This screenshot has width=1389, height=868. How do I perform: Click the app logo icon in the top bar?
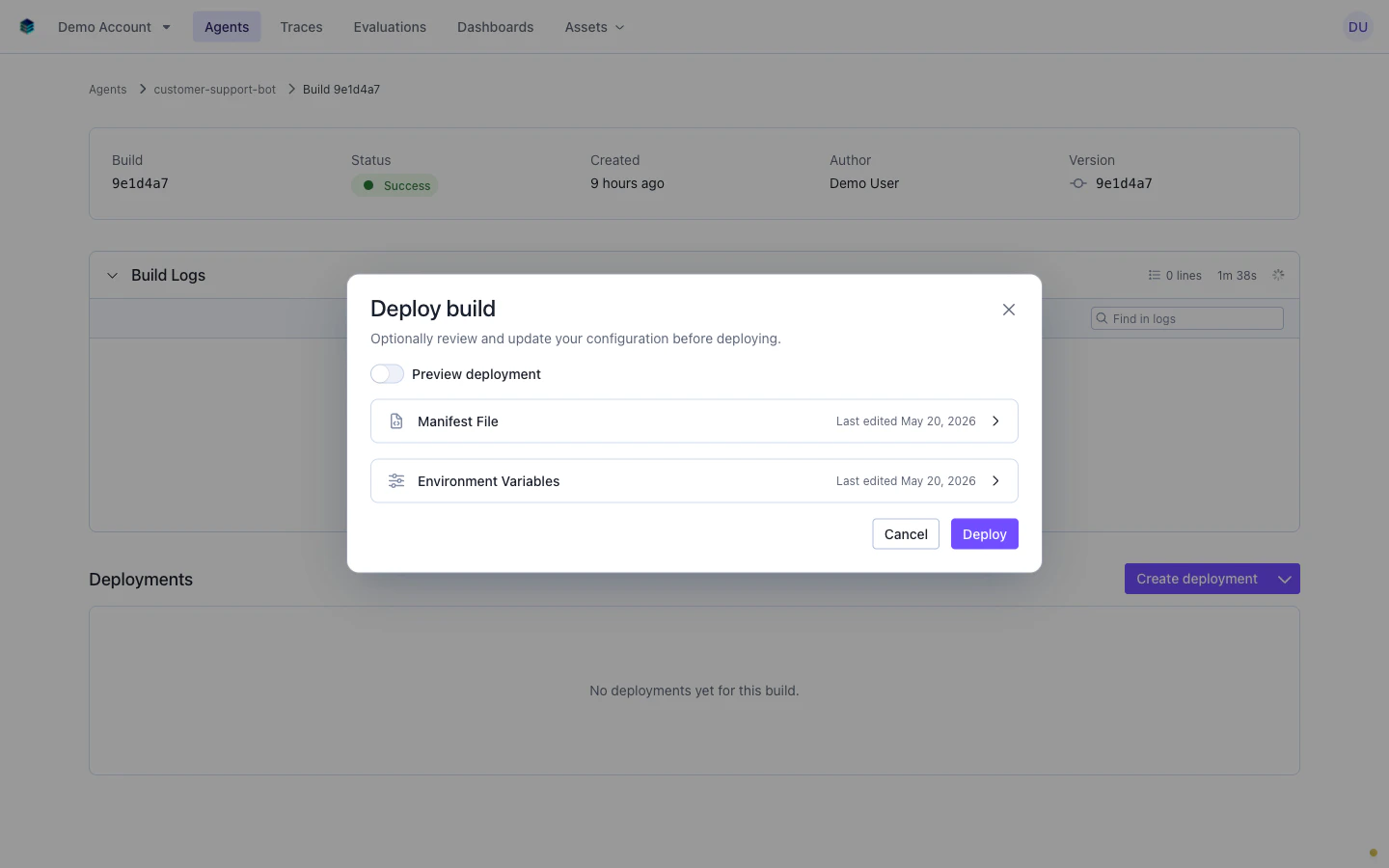(x=27, y=27)
